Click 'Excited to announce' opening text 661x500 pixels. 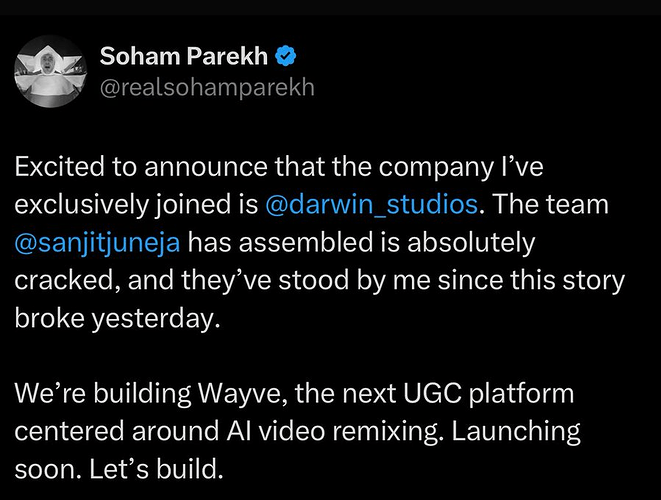[140, 166]
